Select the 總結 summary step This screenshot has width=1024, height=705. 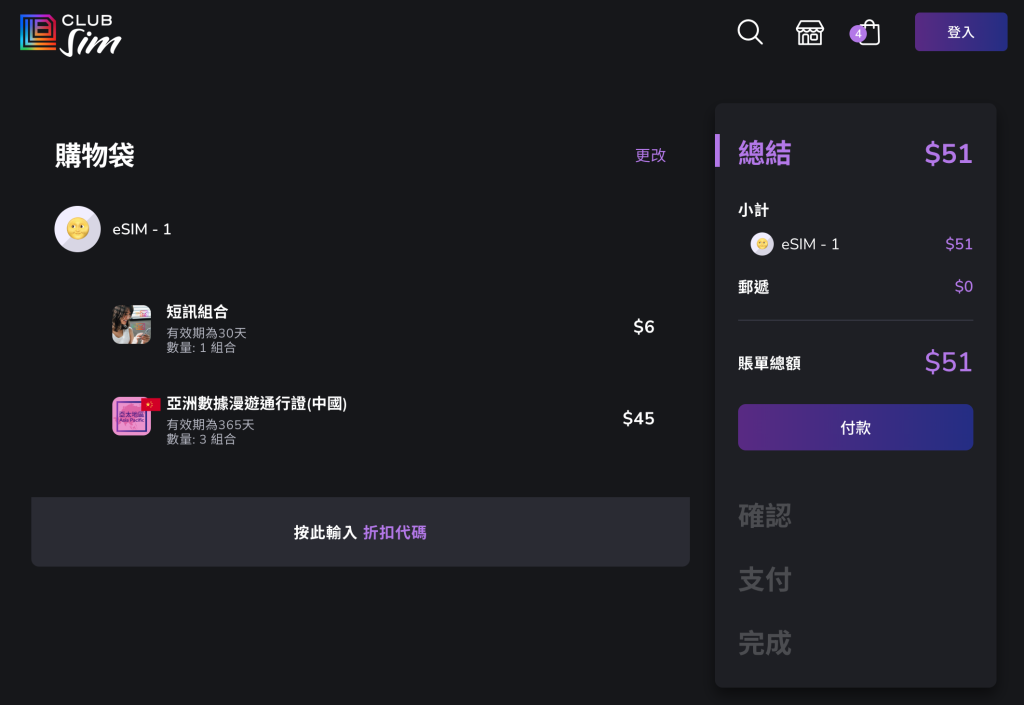pos(765,153)
